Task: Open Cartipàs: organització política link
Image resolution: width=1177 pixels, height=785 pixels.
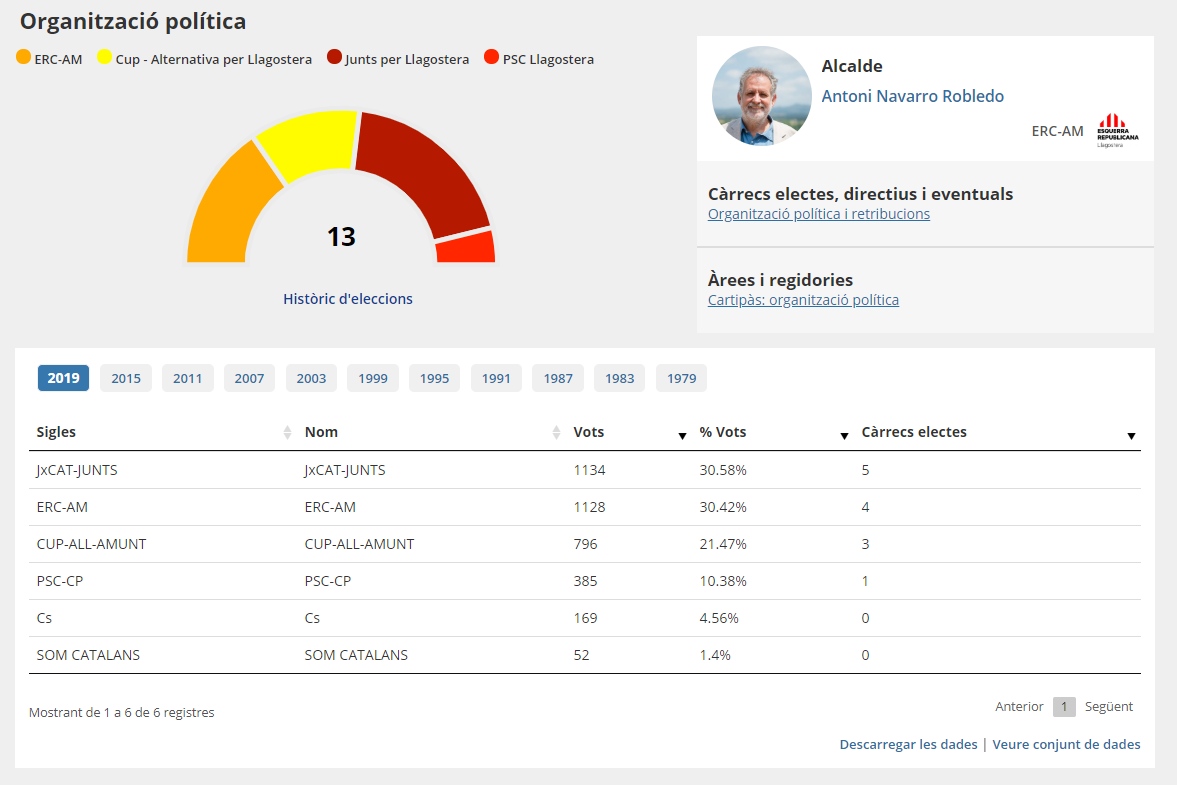Action: (803, 300)
